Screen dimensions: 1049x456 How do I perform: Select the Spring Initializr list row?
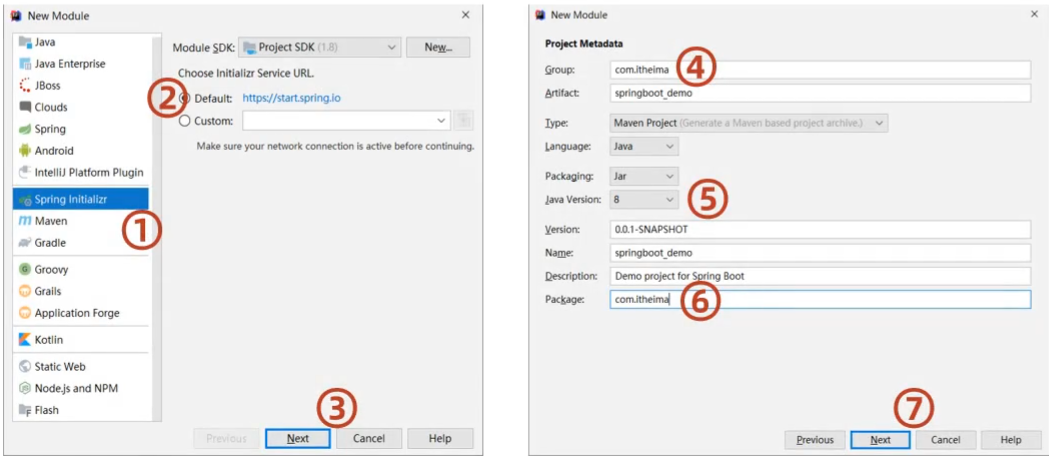81,199
